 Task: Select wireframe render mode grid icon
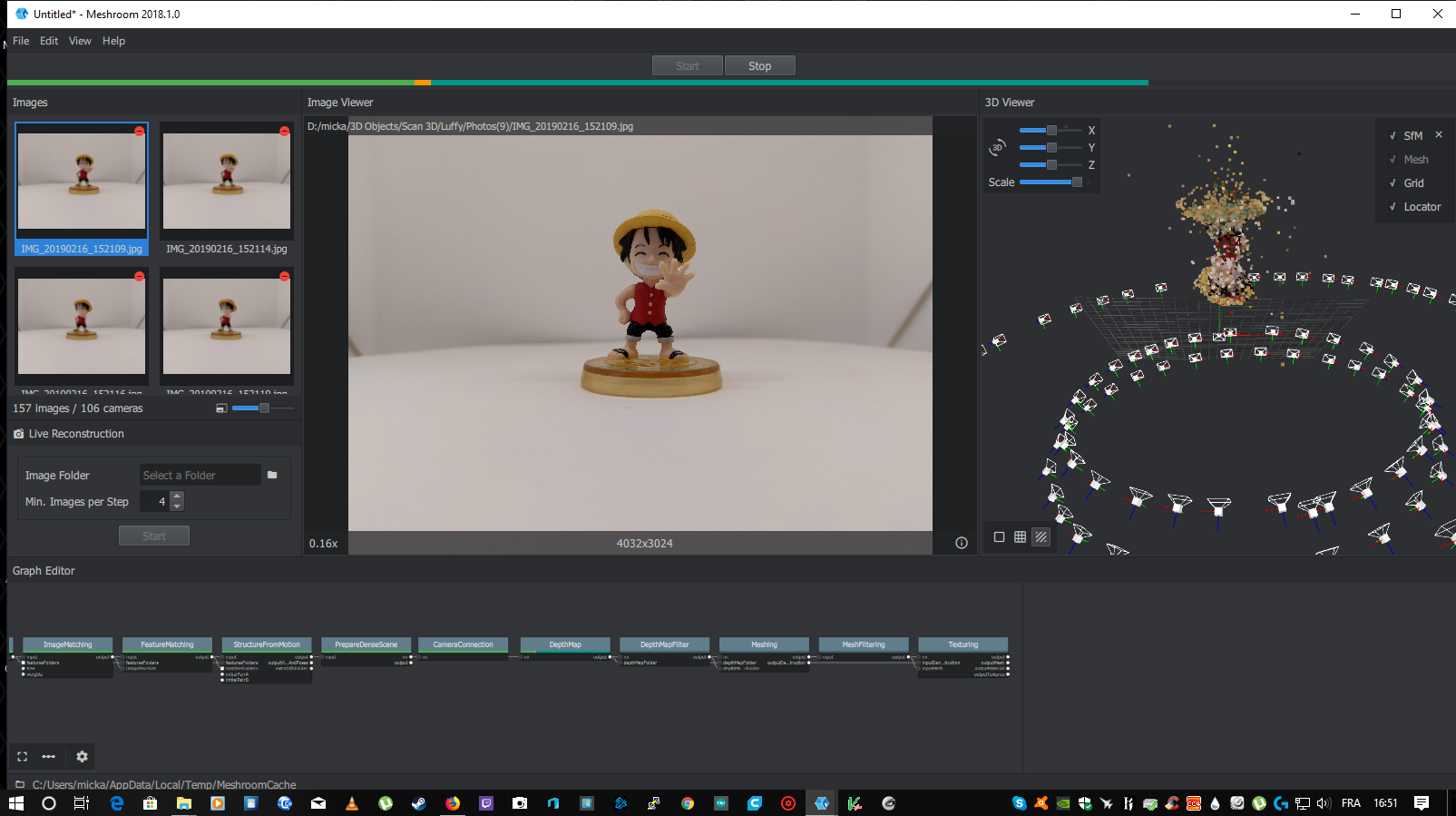coord(1020,537)
